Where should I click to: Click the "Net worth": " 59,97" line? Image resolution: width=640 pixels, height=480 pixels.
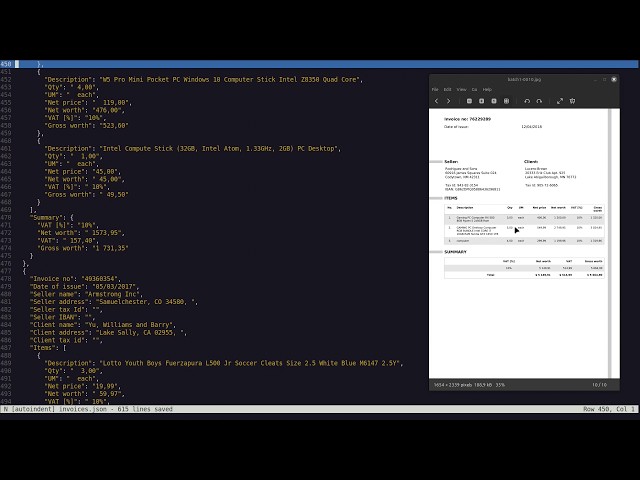pyautogui.click(x=84, y=394)
